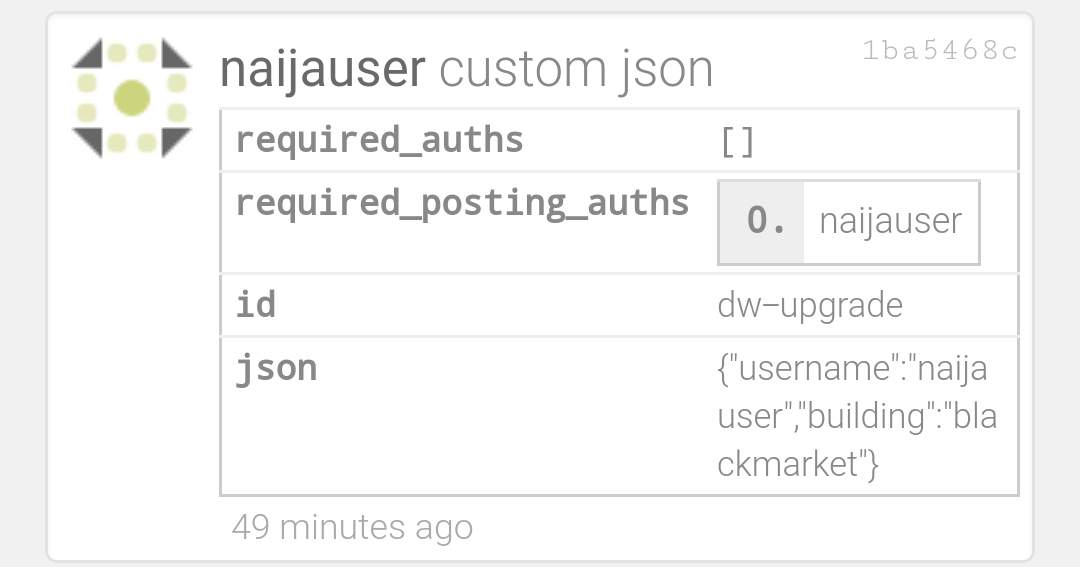Click the "username" key in json value
Image resolution: width=1080 pixels, height=567 pixels.
[806, 368]
